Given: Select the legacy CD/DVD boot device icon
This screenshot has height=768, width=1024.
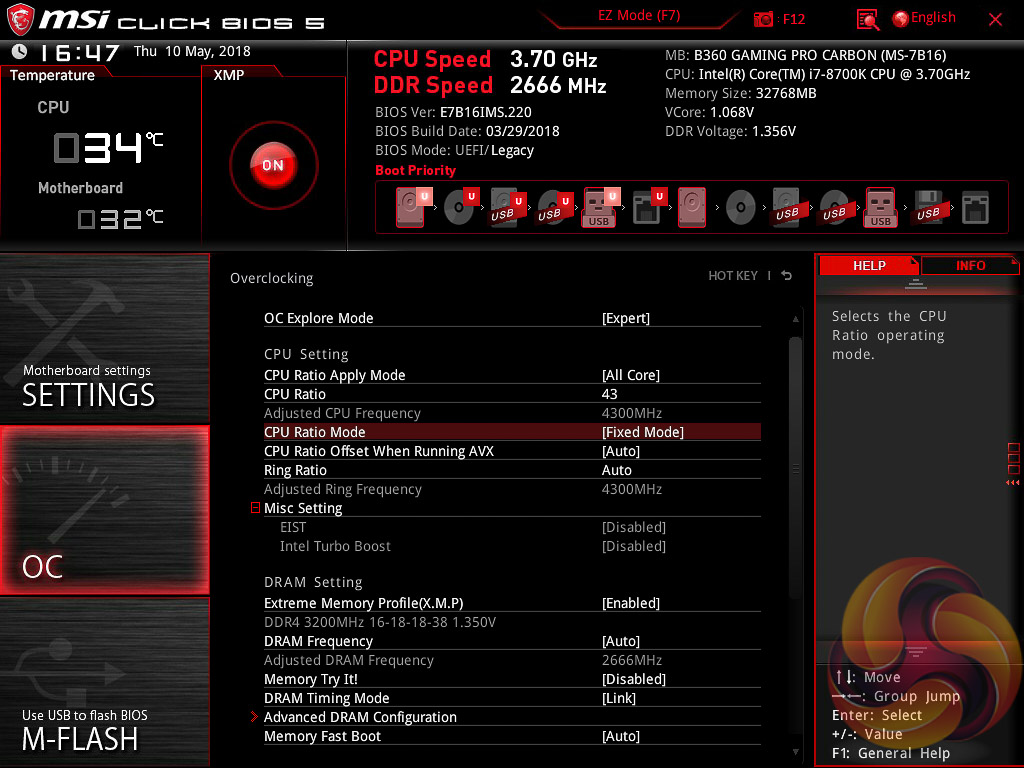Looking at the screenshot, I should [741, 207].
